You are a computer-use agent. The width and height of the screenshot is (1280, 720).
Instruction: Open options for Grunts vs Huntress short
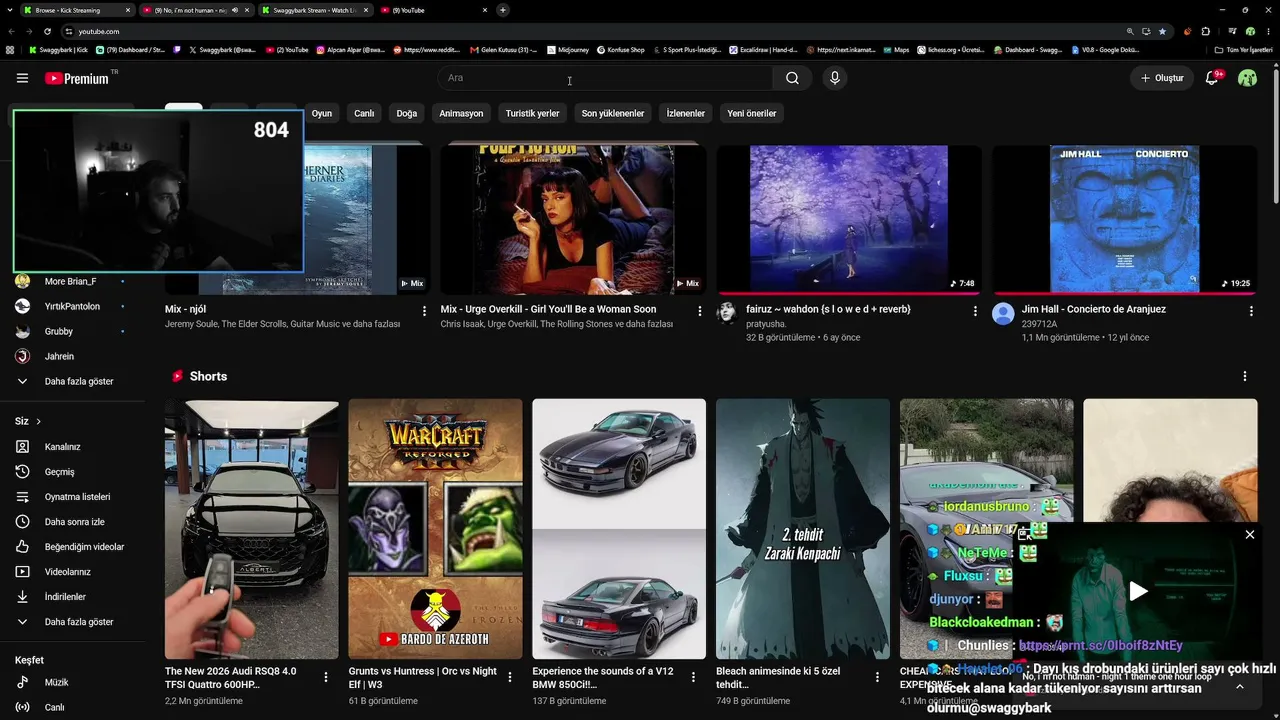(x=510, y=677)
